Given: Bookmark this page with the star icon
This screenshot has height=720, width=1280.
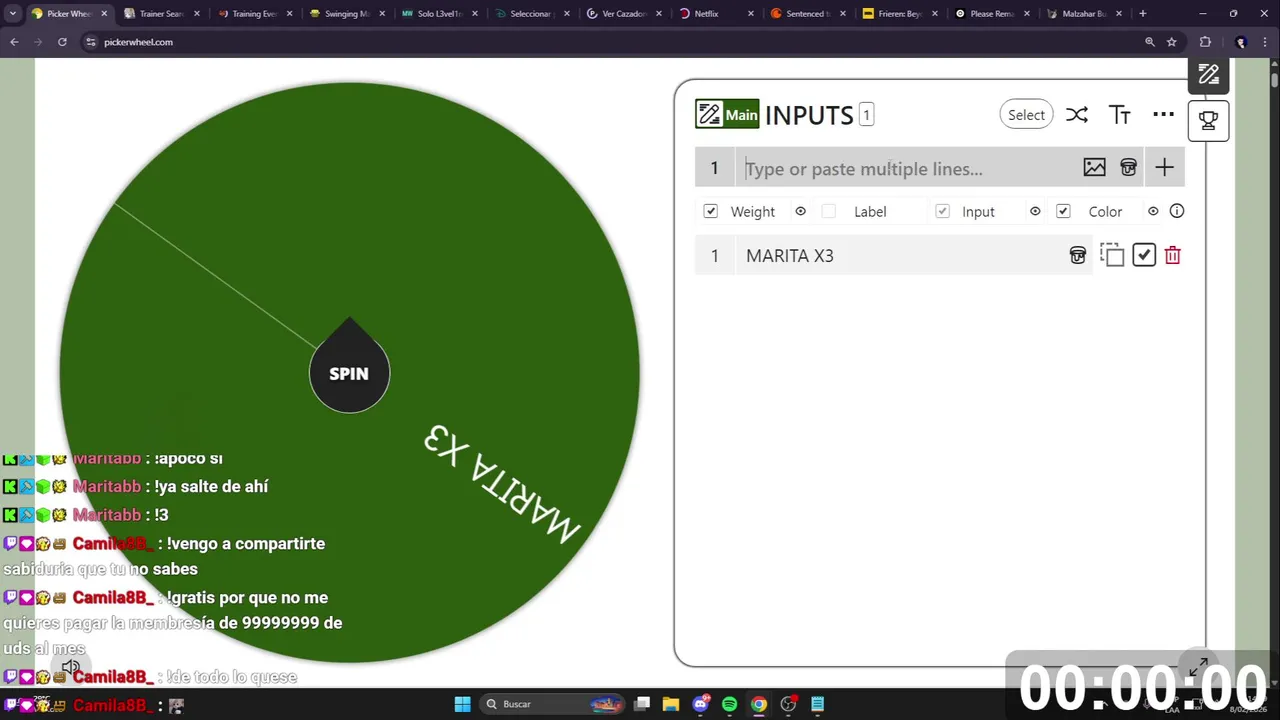Looking at the screenshot, I should pos(1172,42).
